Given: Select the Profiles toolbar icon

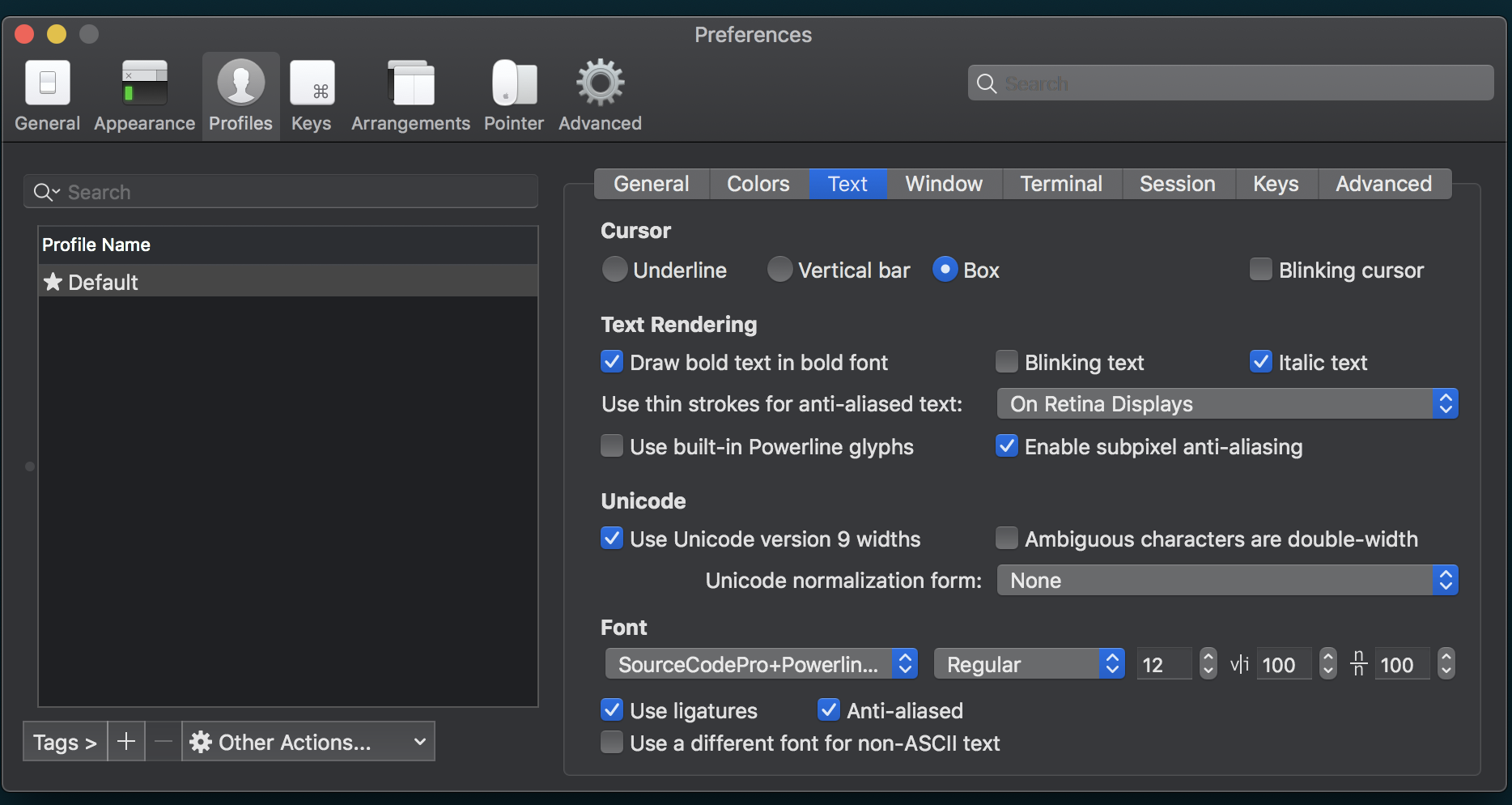Looking at the screenshot, I should coord(240,93).
